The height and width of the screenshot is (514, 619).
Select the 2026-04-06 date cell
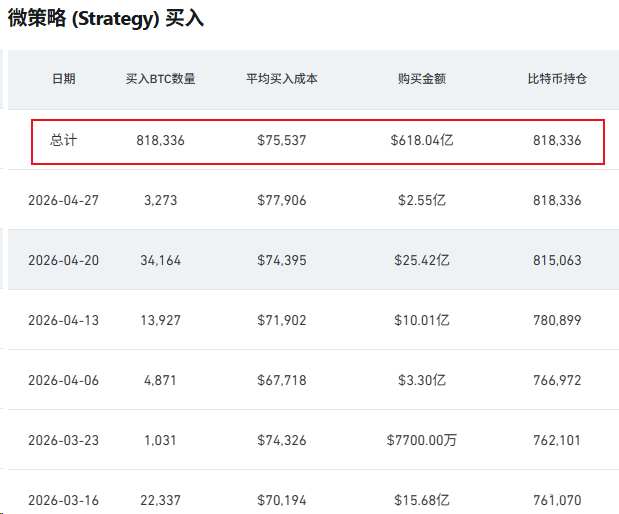(63, 381)
